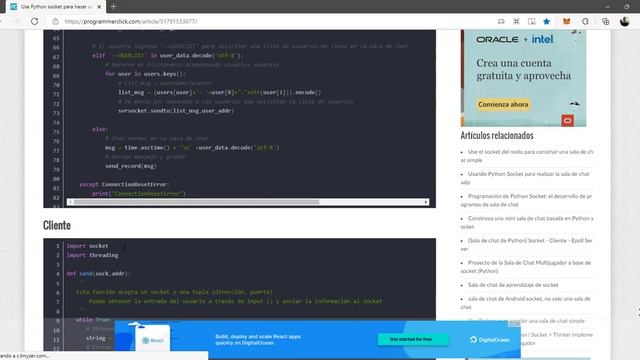Click 'svrsocket.sendto(list_msg,user_addr)' code line
The width and height of the screenshot is (640, 360).
[176, 111]
